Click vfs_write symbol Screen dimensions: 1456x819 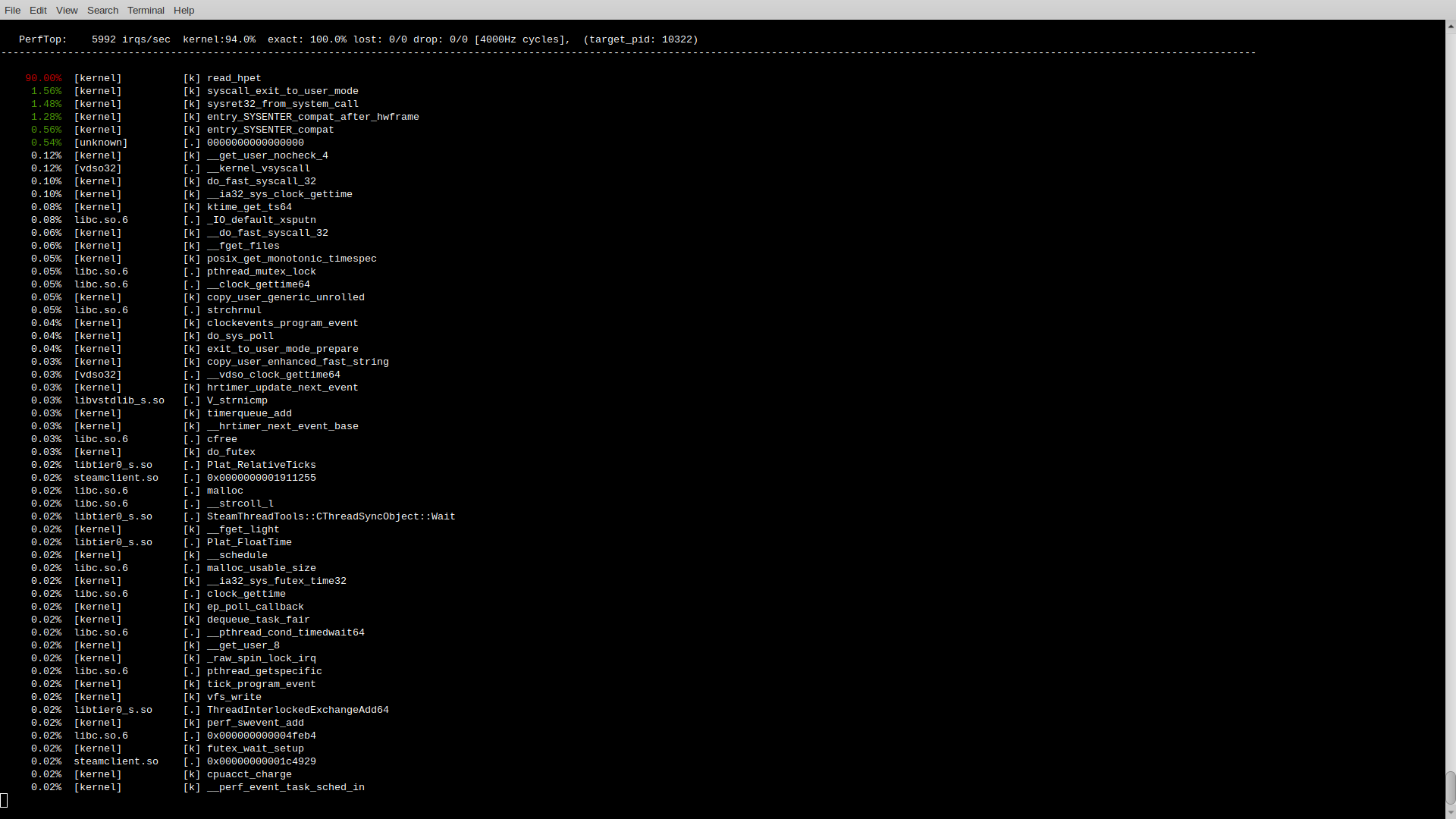234,697
